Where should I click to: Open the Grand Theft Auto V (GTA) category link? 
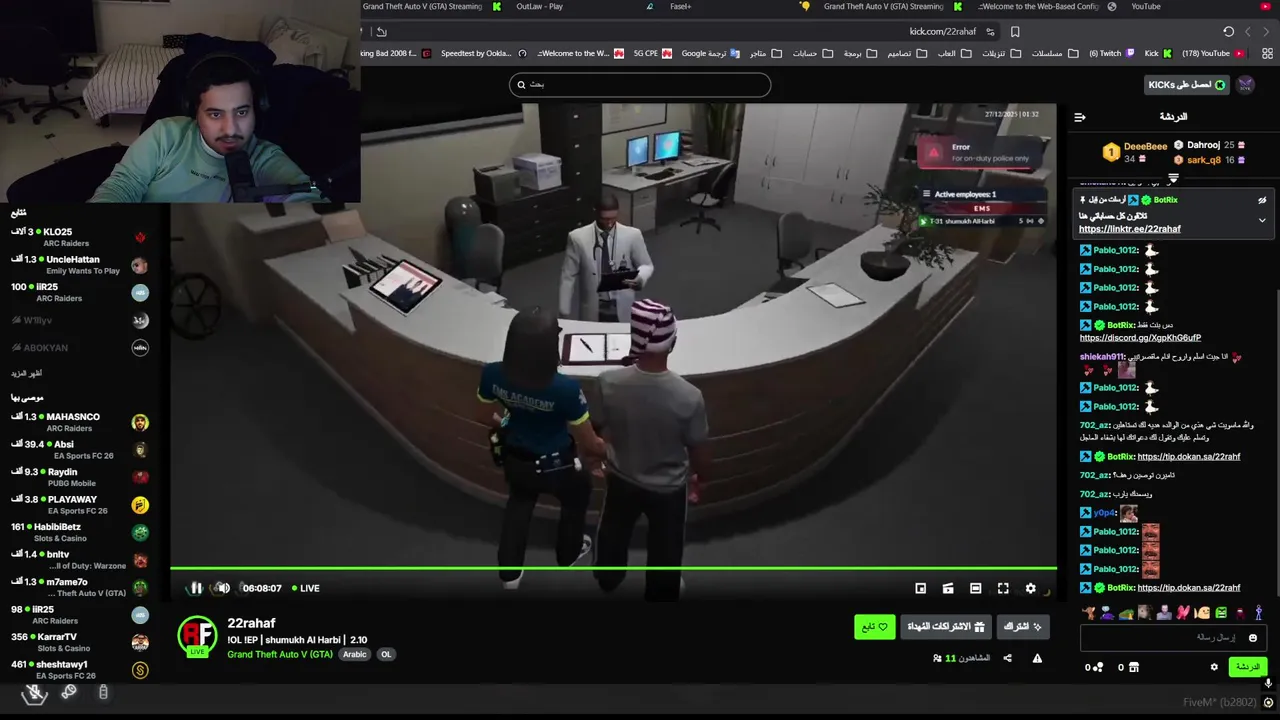[x=280, y=654]
